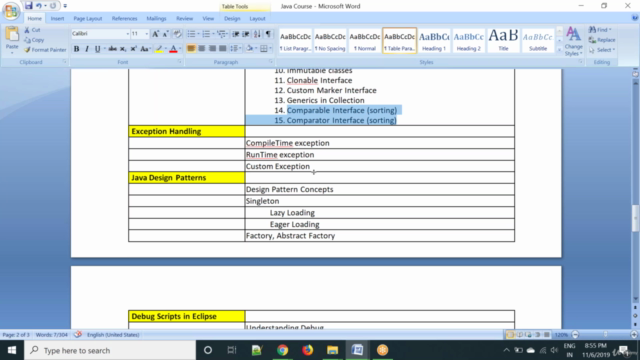Copy the selected text
Screen dimensions: 640x360
tap(34, 40)
